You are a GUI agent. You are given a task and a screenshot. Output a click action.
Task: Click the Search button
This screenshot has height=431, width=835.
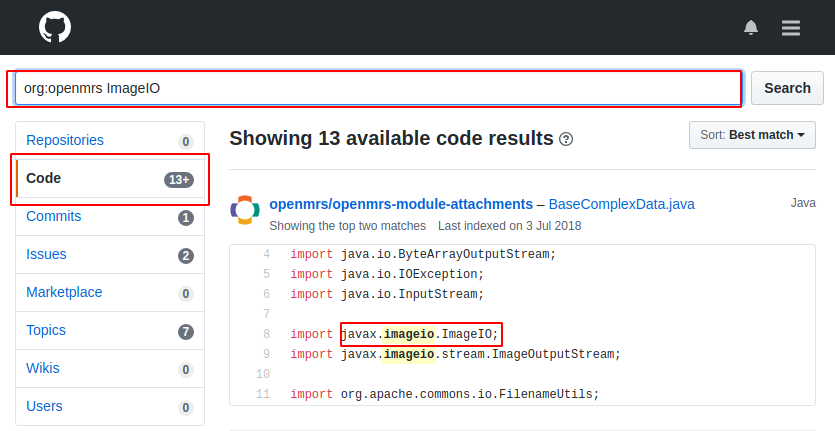pos(787,88)
